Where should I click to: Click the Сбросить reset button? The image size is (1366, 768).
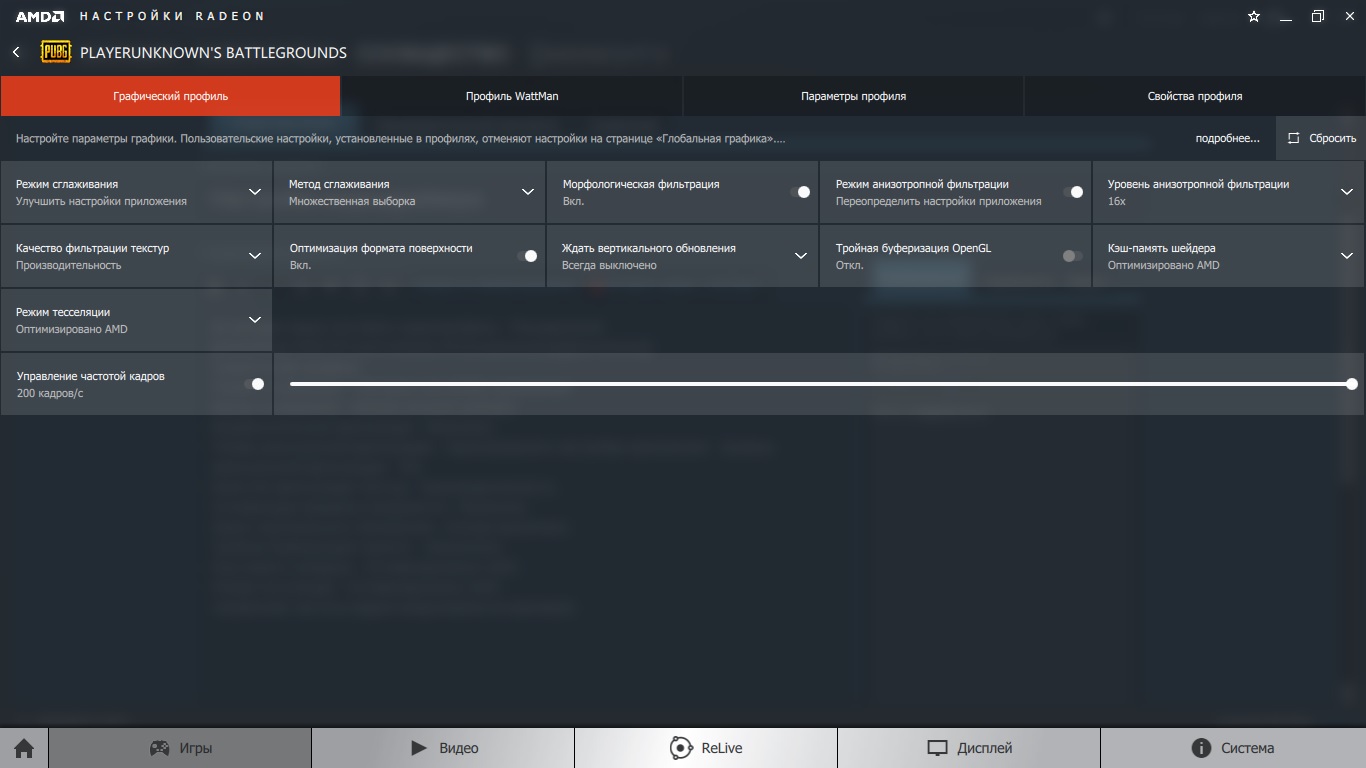click(1321, 138)
